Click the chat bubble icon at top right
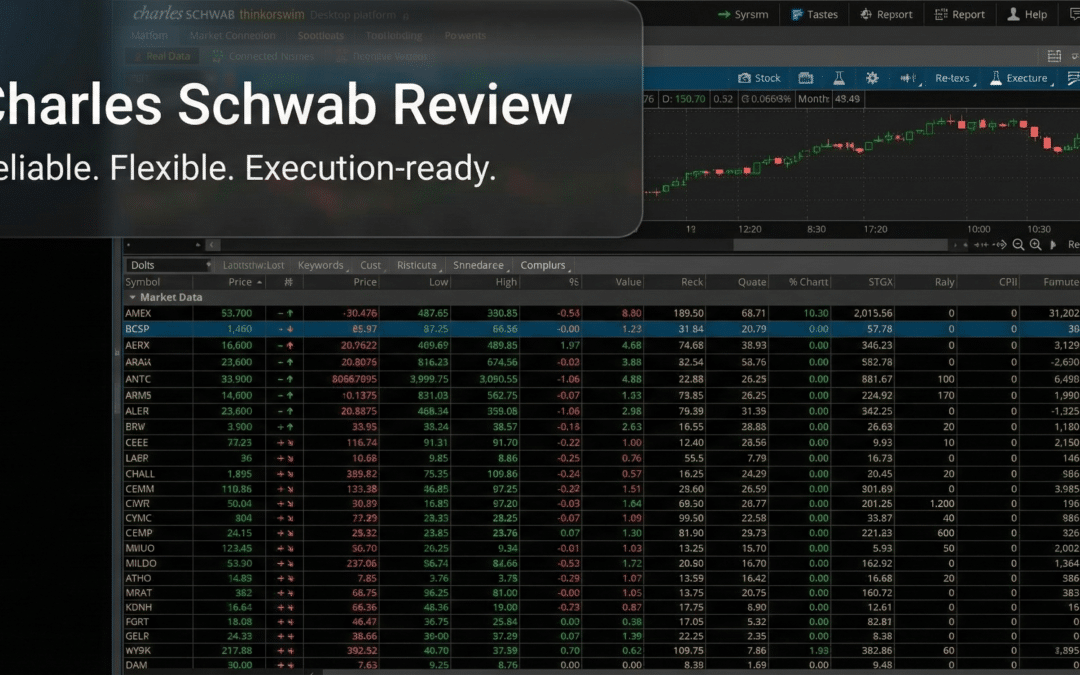The image size is (1080, 675). pos(1074,14)
